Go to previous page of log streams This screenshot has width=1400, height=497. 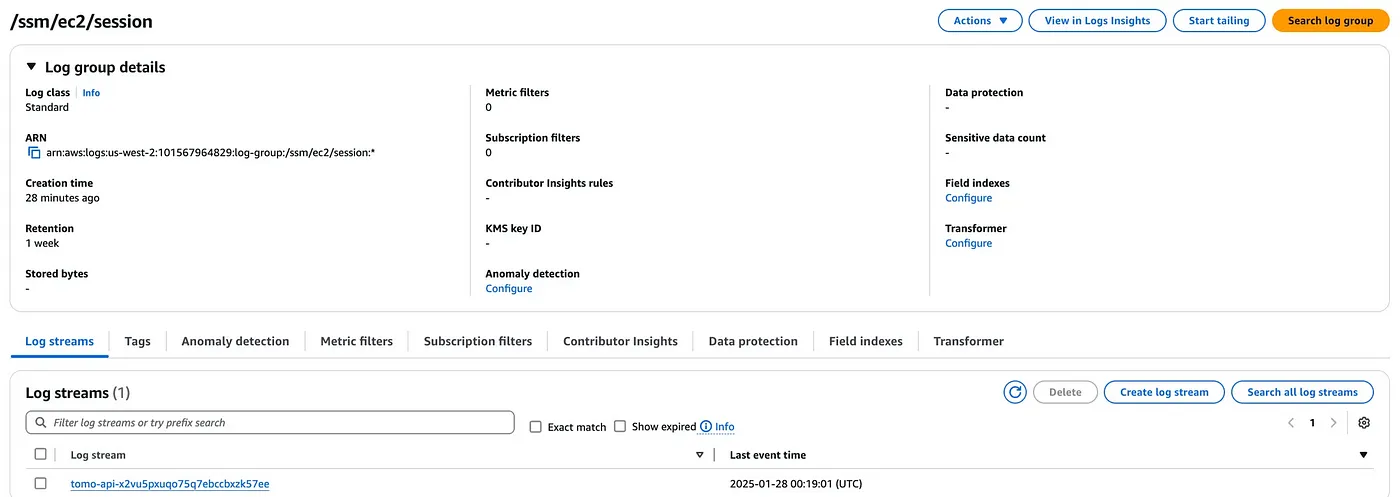coord(1291,423)
